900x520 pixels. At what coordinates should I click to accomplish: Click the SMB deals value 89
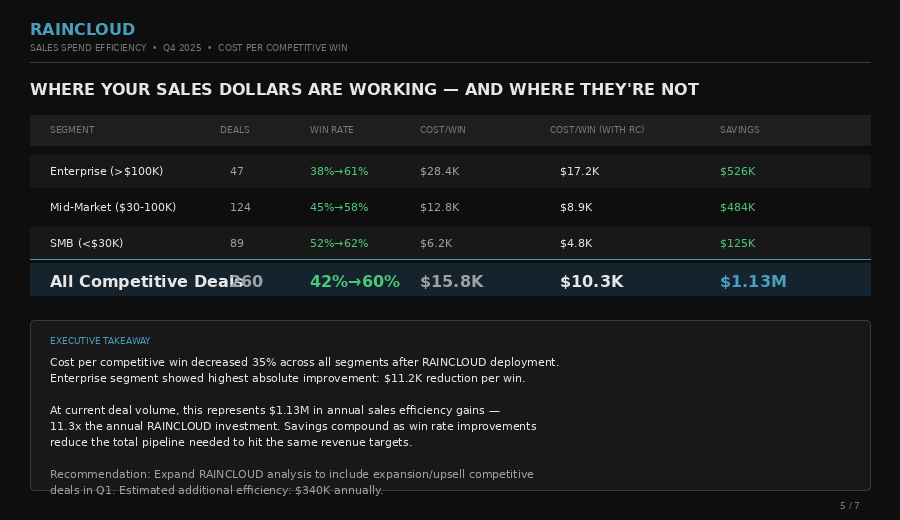pos(236,243)
